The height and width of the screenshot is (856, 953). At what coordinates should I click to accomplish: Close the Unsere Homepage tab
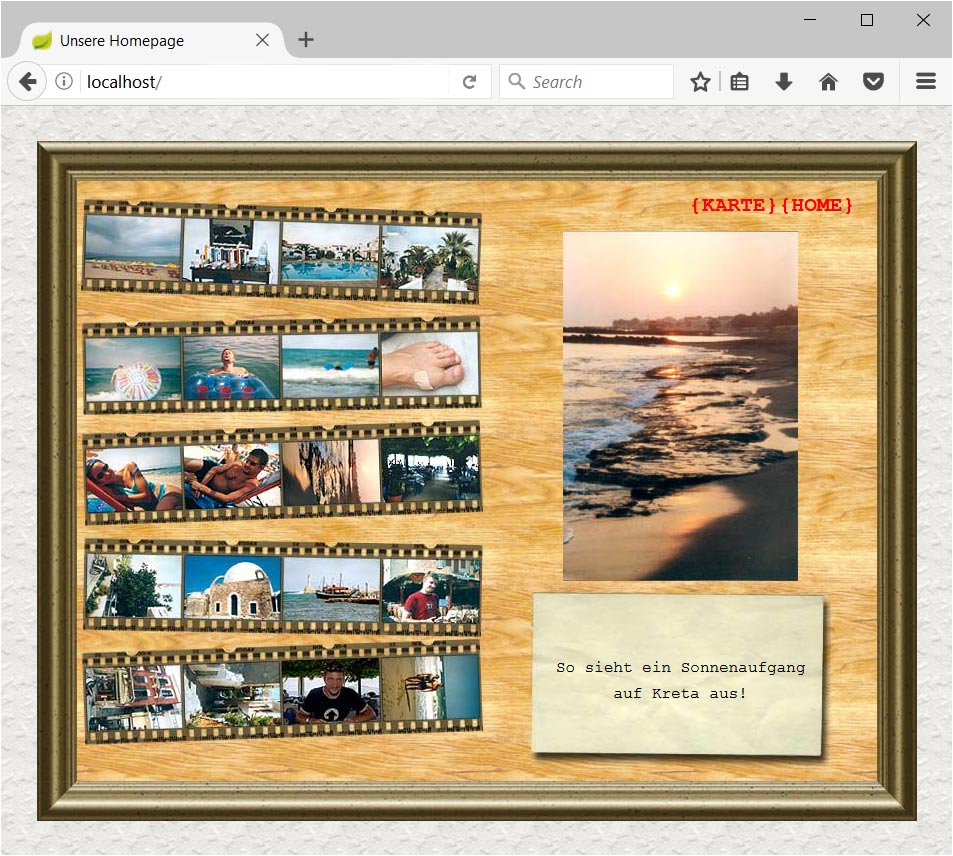tap(263, 40)
